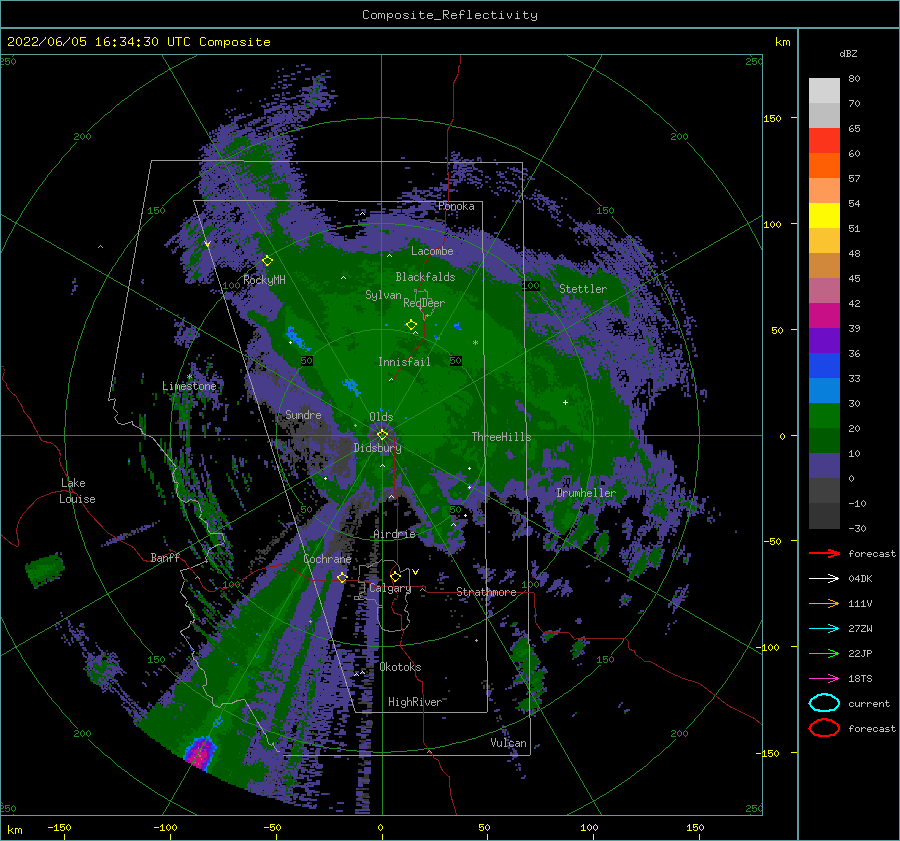
Task: Click the Strathmore town label
Action: pyautogui.click(x=486, y=592)
